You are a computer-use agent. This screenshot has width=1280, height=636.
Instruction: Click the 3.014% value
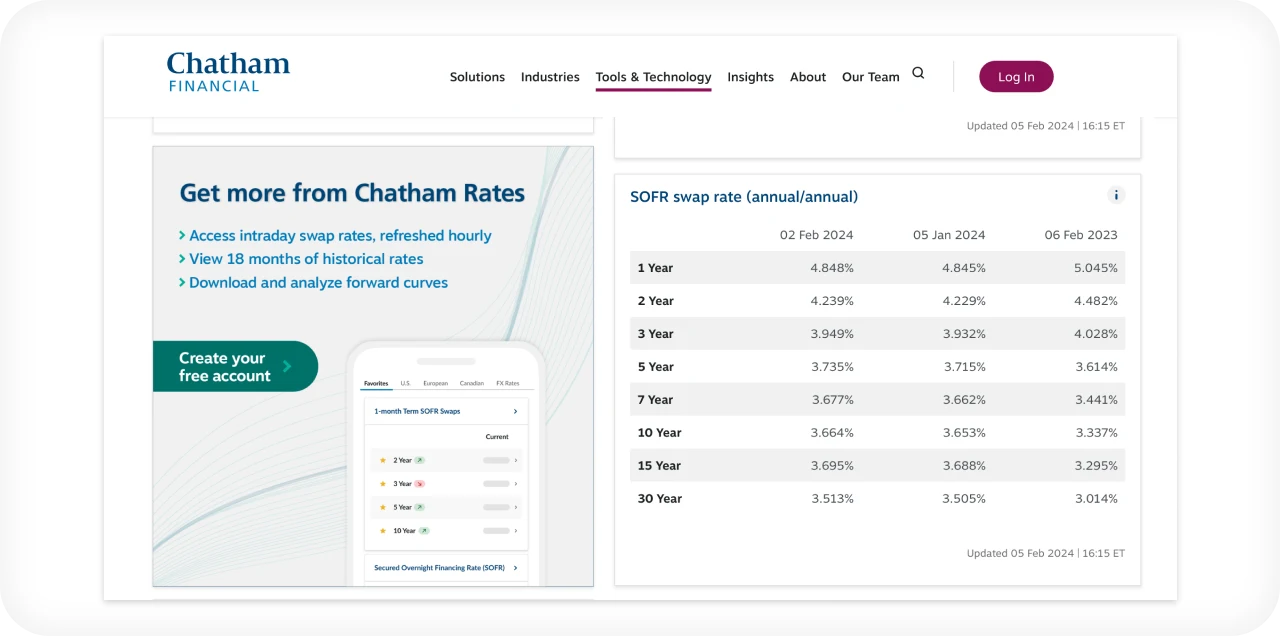(1096, 499)
